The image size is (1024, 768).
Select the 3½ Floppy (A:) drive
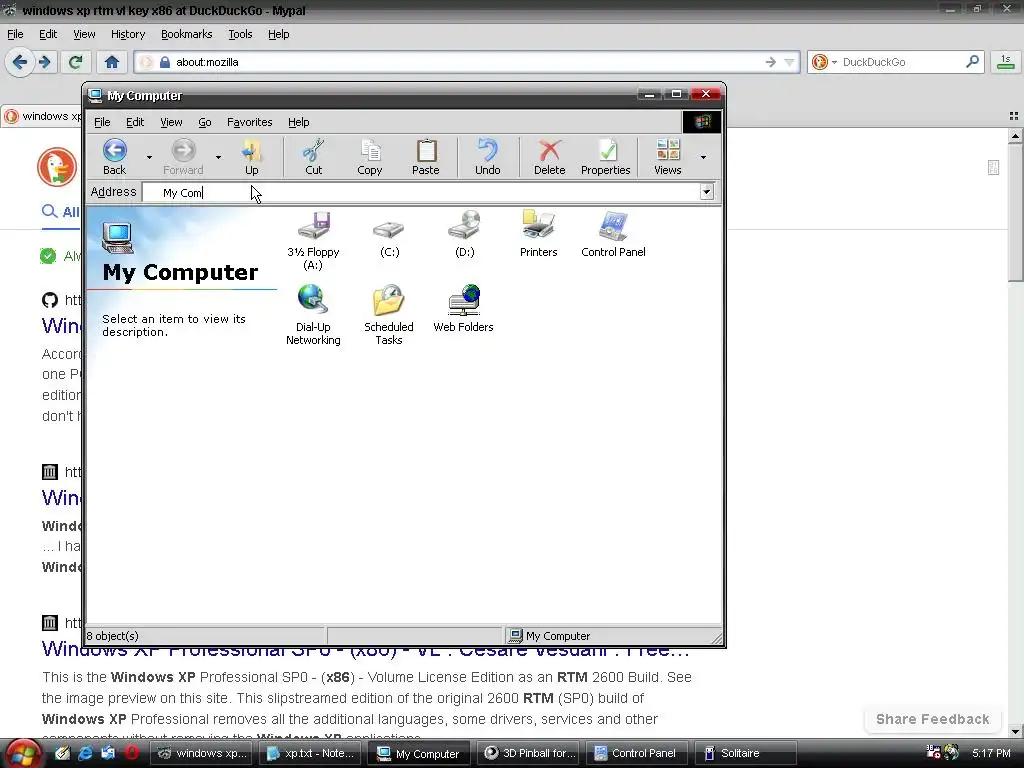313,240
